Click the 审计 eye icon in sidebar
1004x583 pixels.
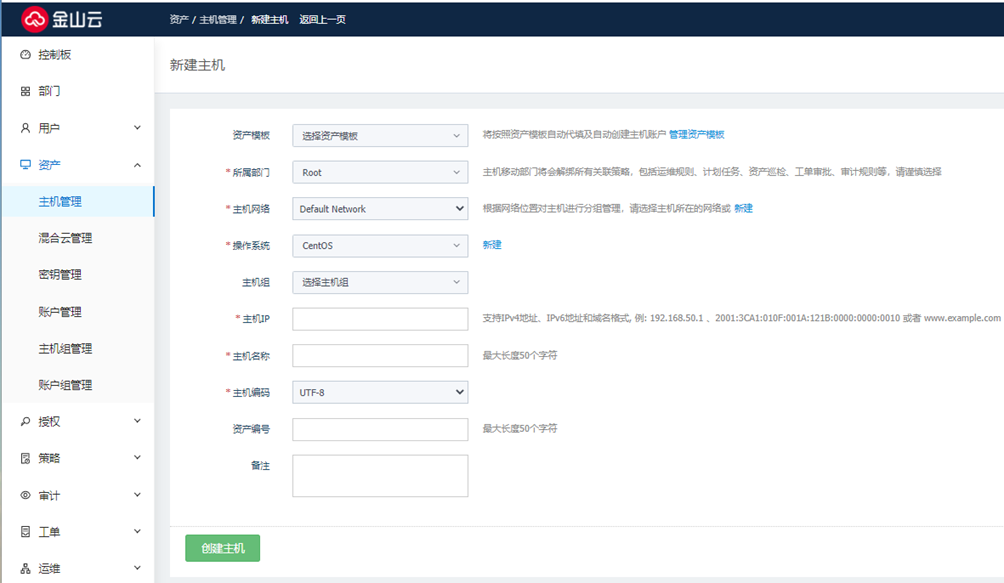click(26, 495)
